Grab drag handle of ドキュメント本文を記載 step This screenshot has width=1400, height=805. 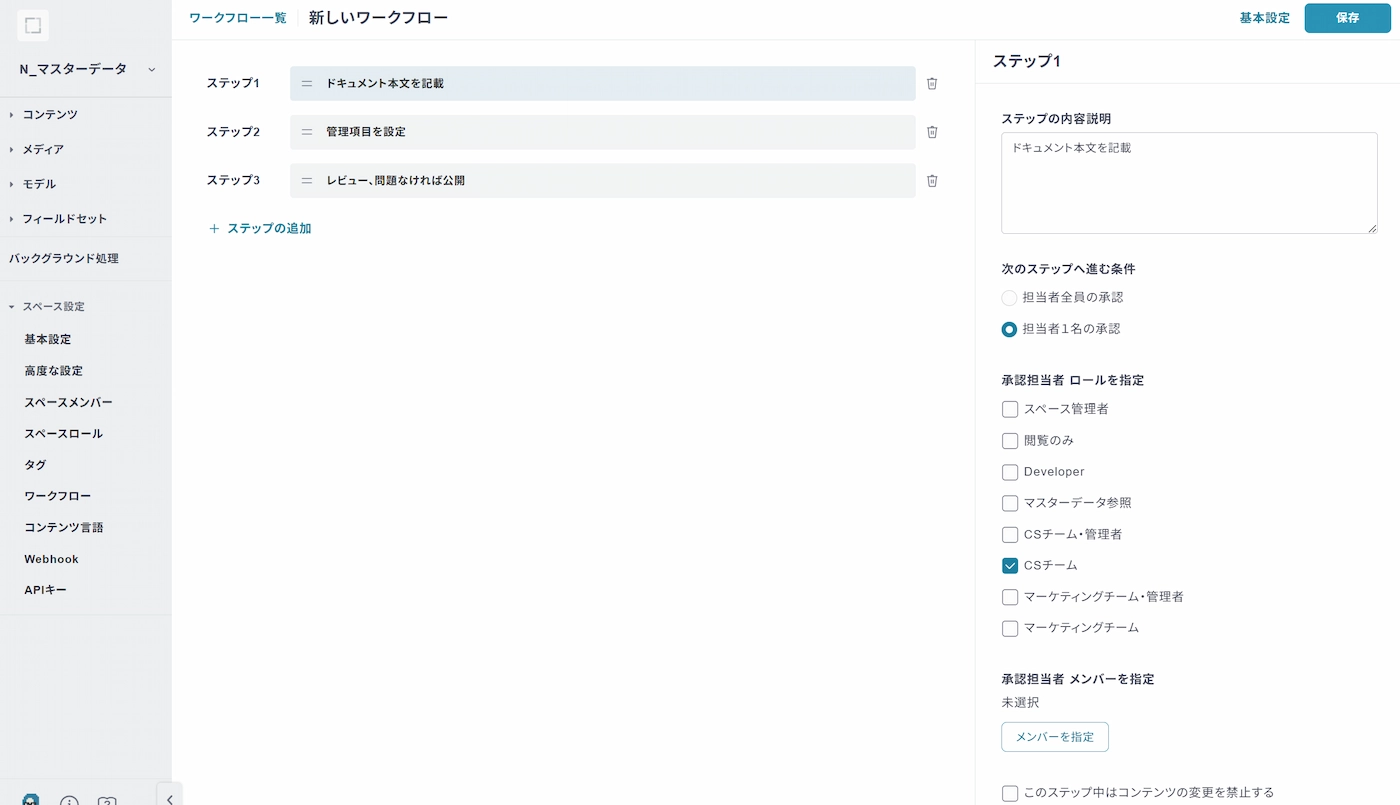coord(307,84)
